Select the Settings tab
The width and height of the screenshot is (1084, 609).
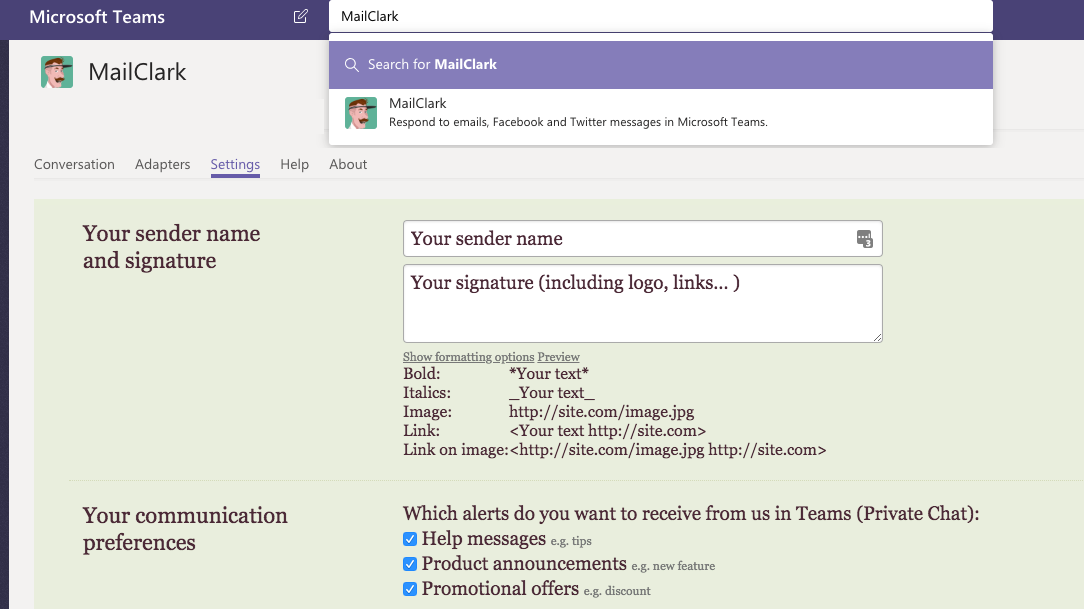pyautogui.click(x=235, y=165)
